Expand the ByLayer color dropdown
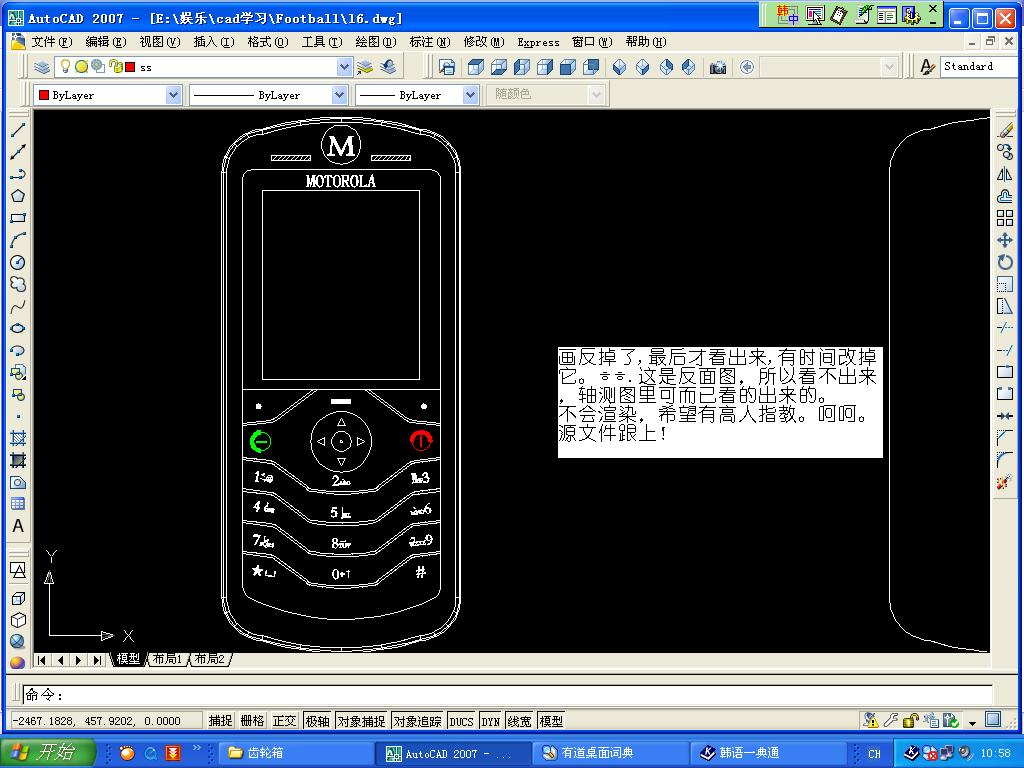 pyautogui.click(x=173, y=95)
